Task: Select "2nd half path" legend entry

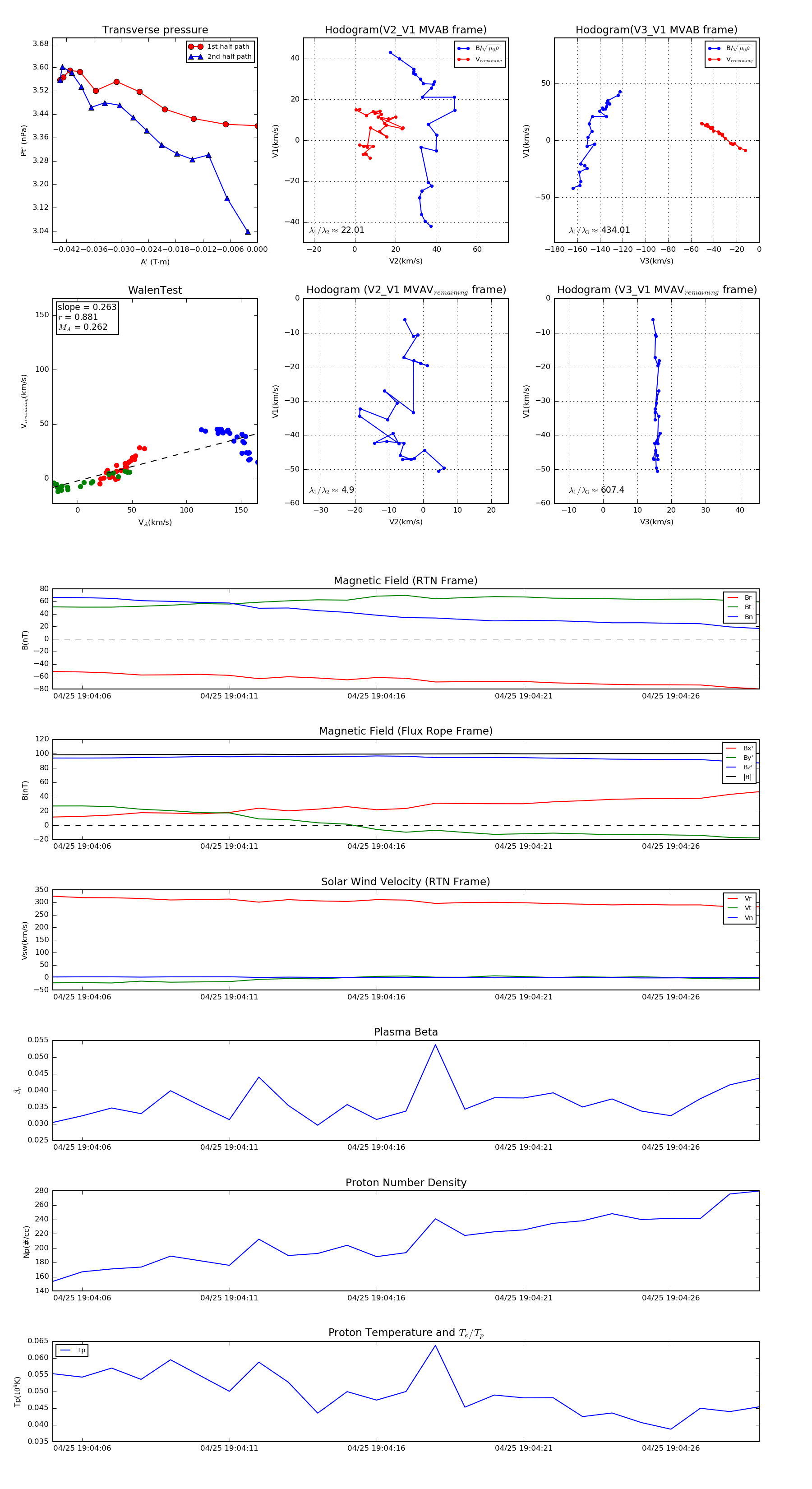Action: 220,57
